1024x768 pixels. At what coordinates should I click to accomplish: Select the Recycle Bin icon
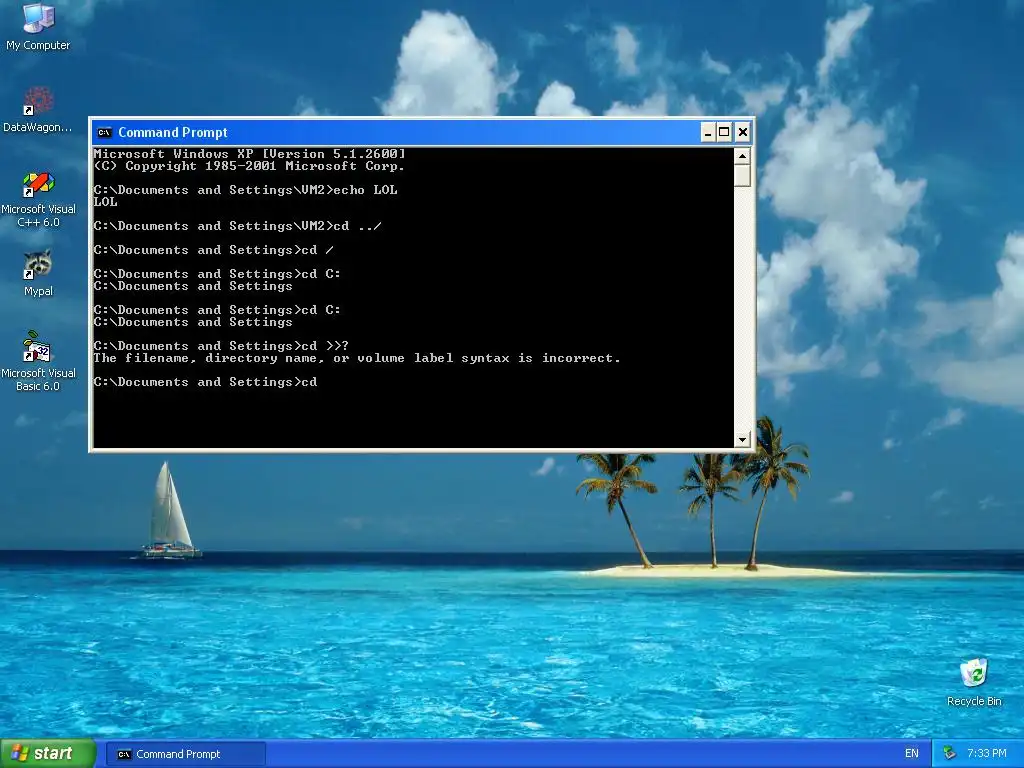pyautogui.click(x=974, y=682)
